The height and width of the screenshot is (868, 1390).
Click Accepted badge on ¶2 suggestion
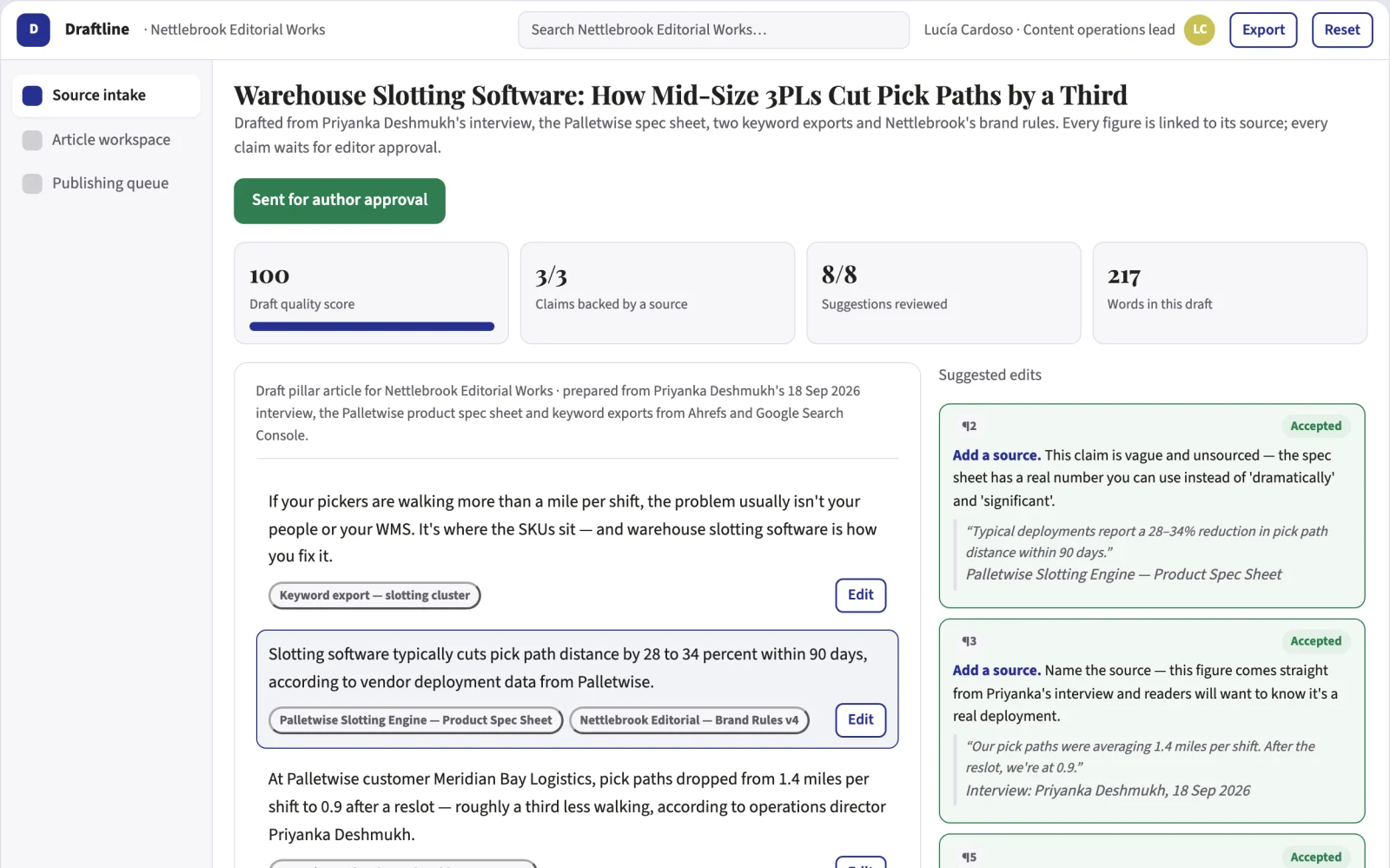pos(1315,426)
